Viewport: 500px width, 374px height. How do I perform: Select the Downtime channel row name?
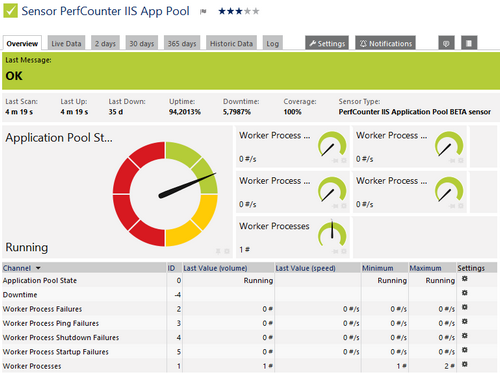20,295
